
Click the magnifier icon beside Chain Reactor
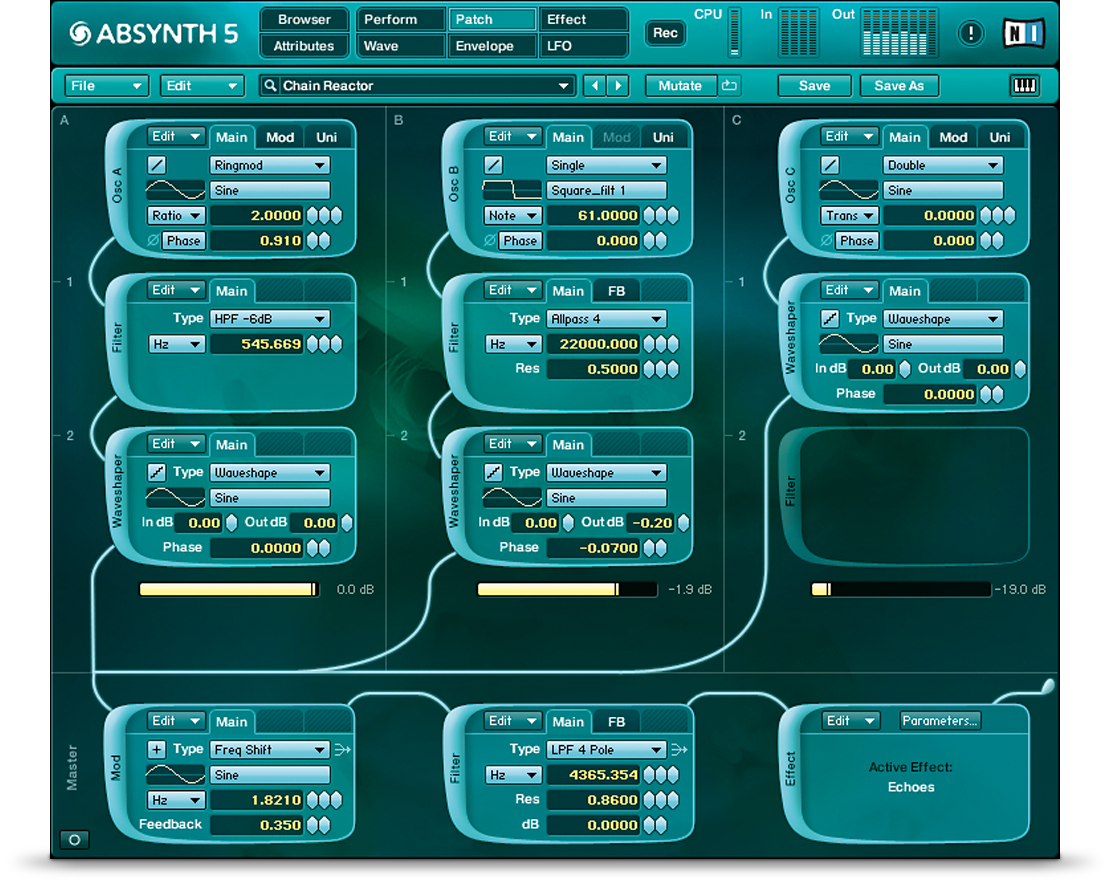pos(270,86)
